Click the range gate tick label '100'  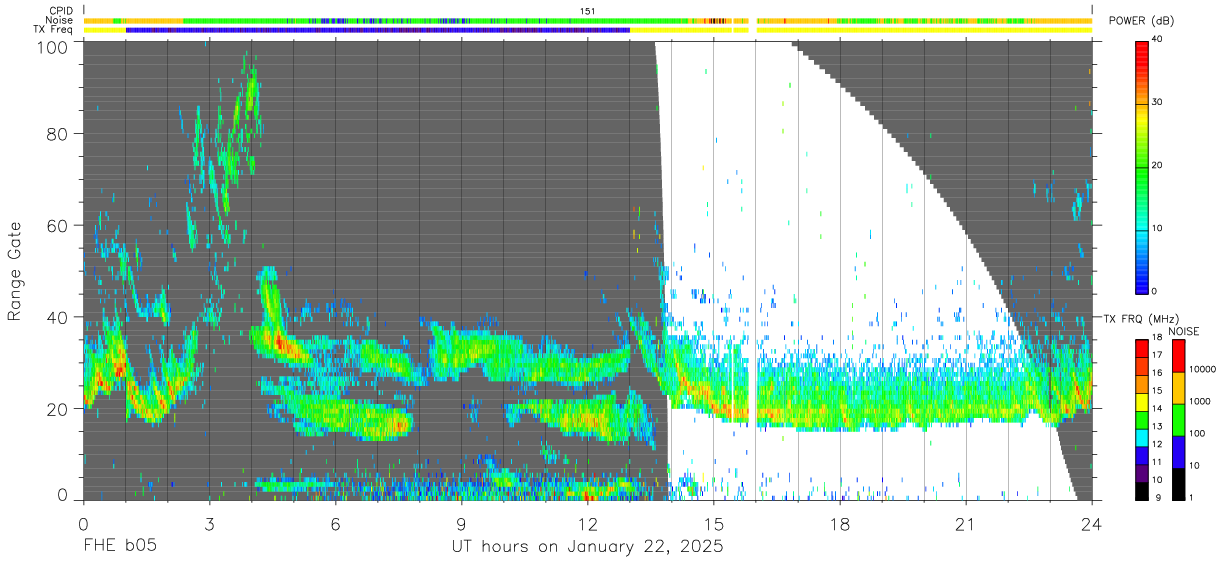click(x=55, y=47)
